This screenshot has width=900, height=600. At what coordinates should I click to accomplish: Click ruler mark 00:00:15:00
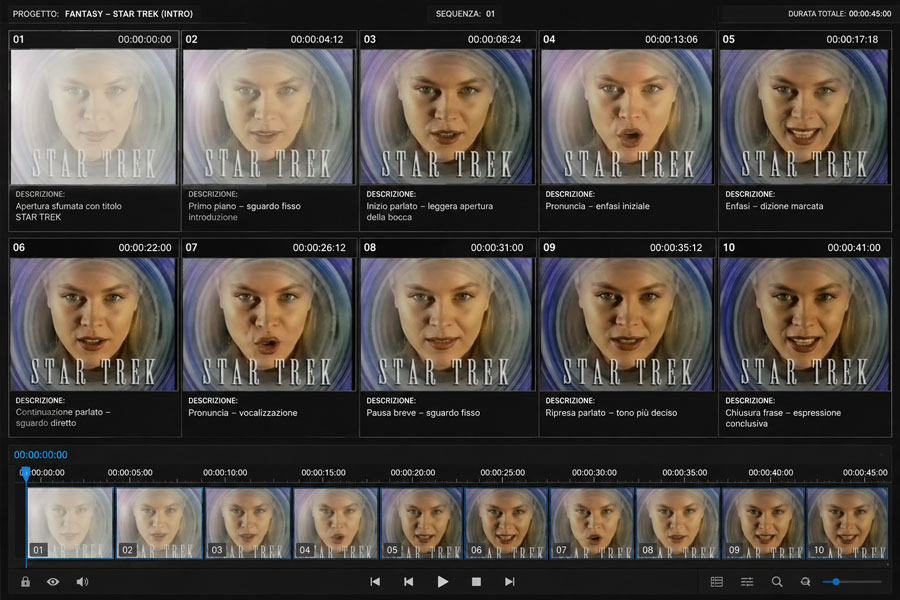[x=323, y=473]
